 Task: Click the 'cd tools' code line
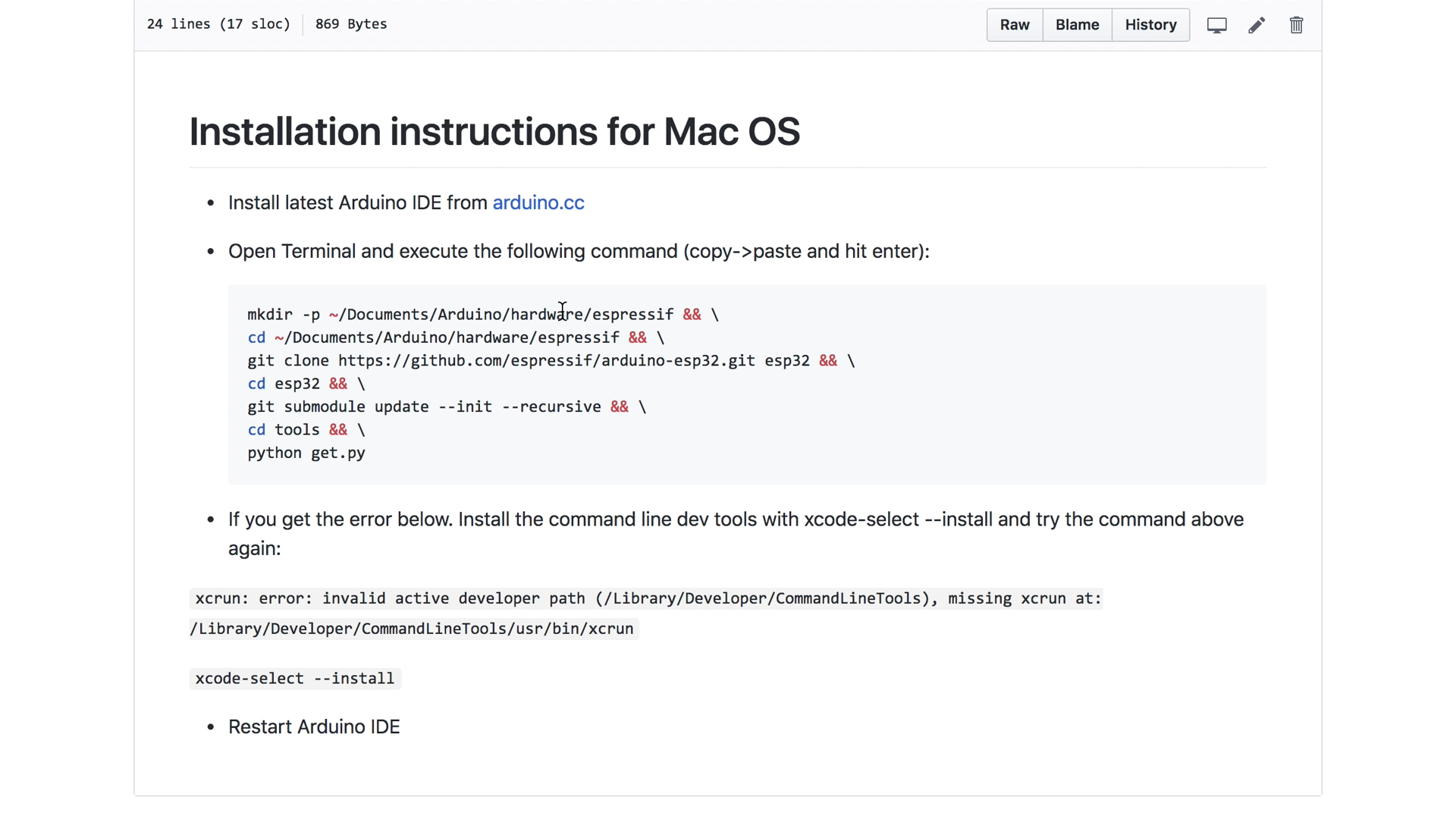tap(306, 429)
